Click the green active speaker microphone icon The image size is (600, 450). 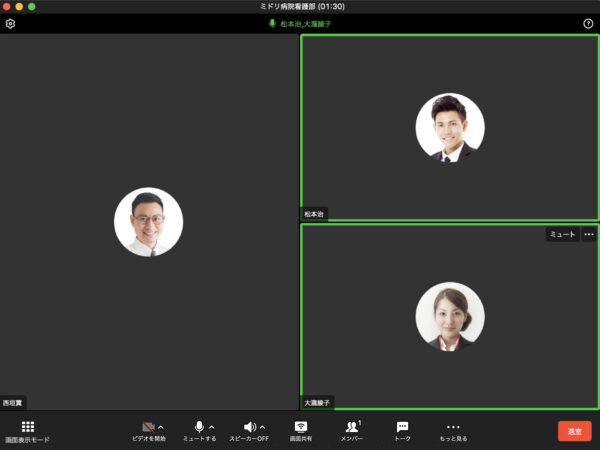(272, 23)
